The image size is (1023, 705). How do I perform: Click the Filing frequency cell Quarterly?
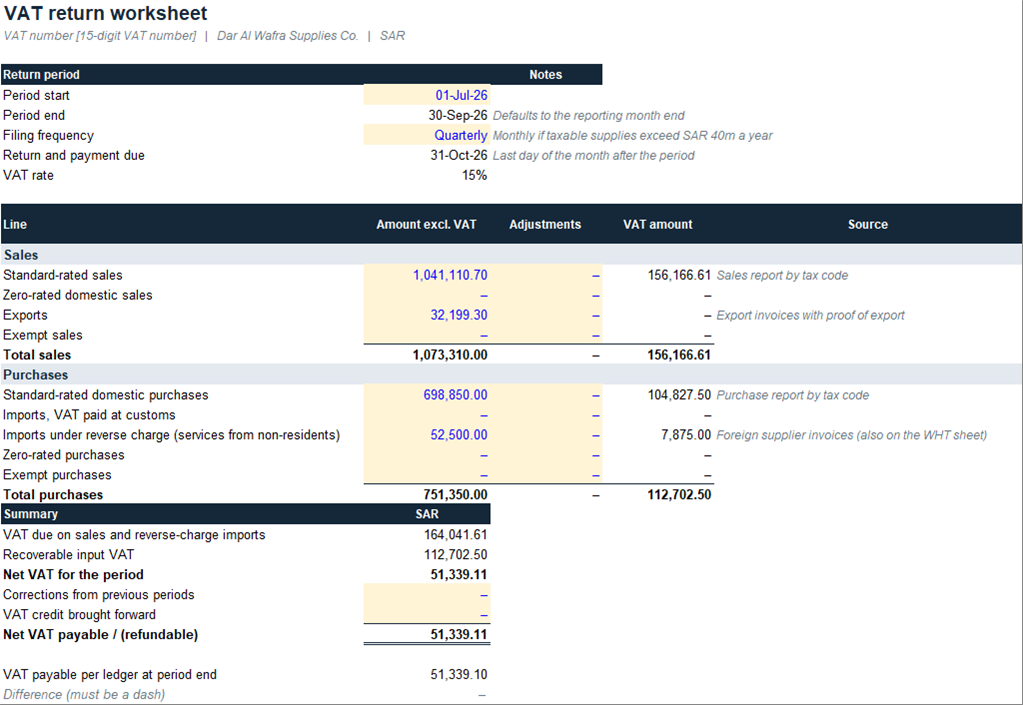coord(427,135)
